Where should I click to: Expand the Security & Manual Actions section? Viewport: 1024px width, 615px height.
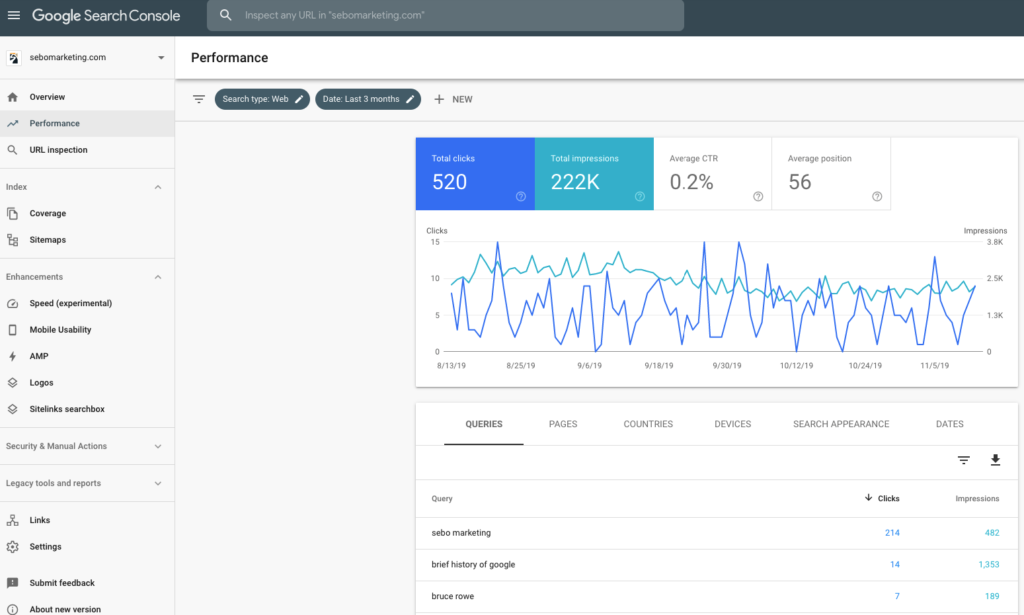157,447
